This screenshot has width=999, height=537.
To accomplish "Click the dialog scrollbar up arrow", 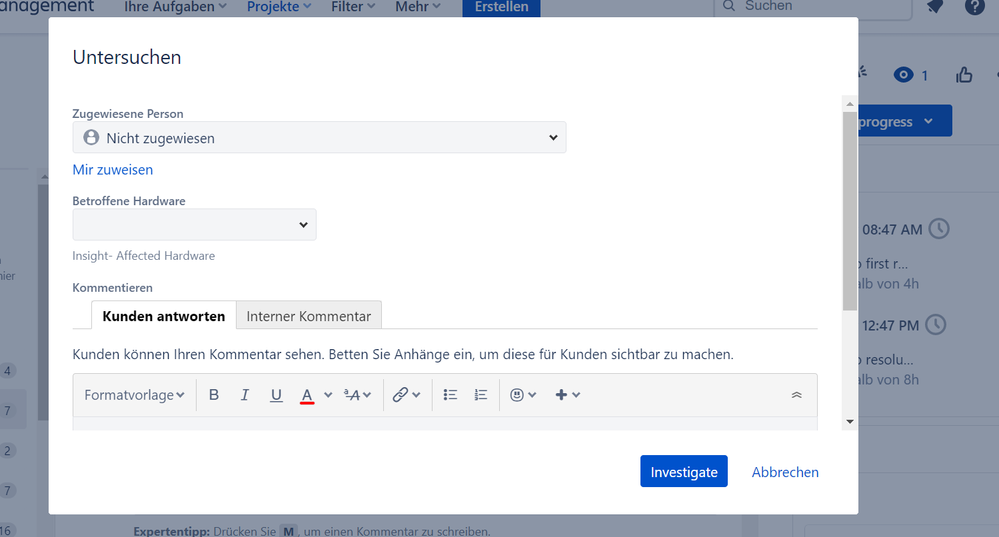I will [850, 103].
